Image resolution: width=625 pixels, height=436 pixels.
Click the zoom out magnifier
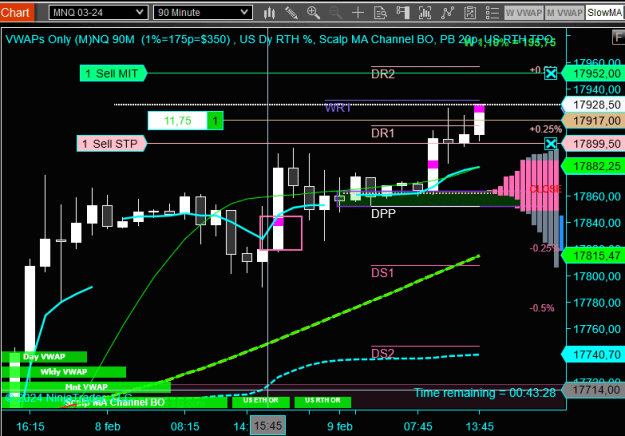point(336,13)
